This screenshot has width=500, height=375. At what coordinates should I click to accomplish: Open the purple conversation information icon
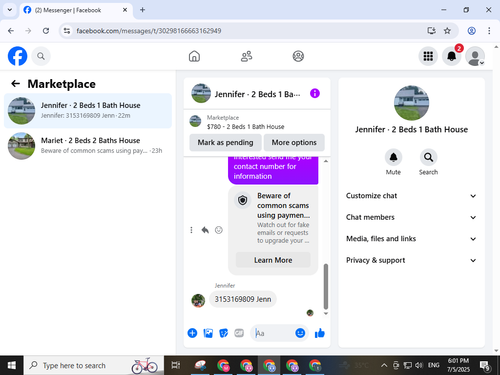pos(315,94)
